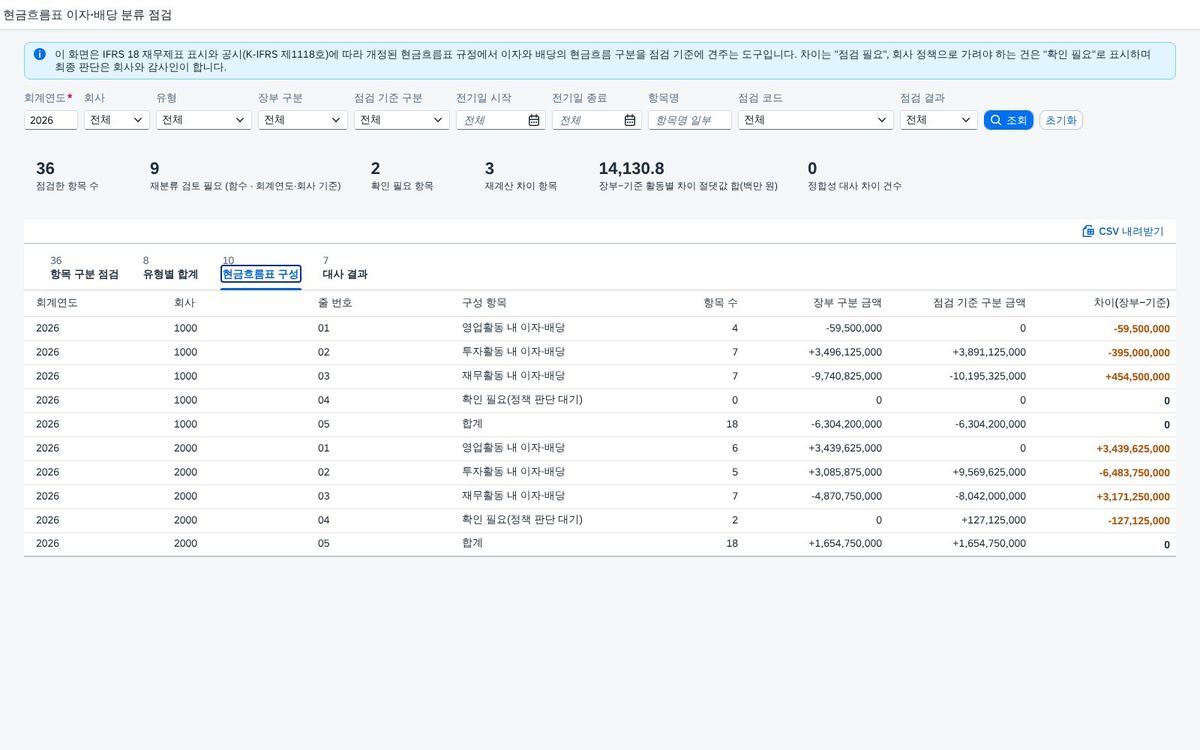Click the -6,483,750,000 difference value

point(1135,472)
